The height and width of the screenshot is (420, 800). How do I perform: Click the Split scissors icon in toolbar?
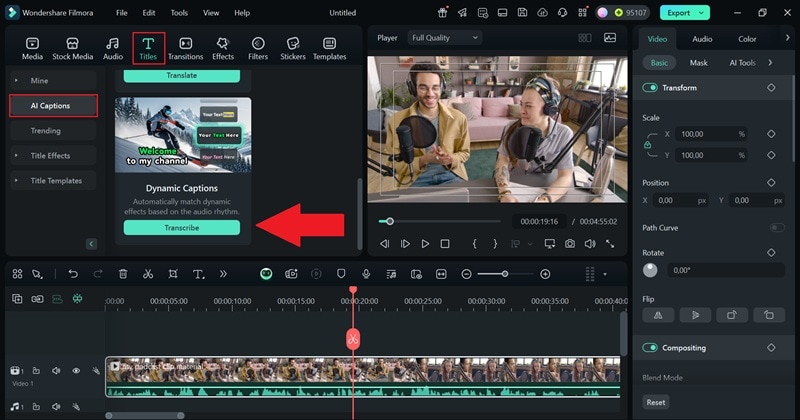click(x=148, y=274)
